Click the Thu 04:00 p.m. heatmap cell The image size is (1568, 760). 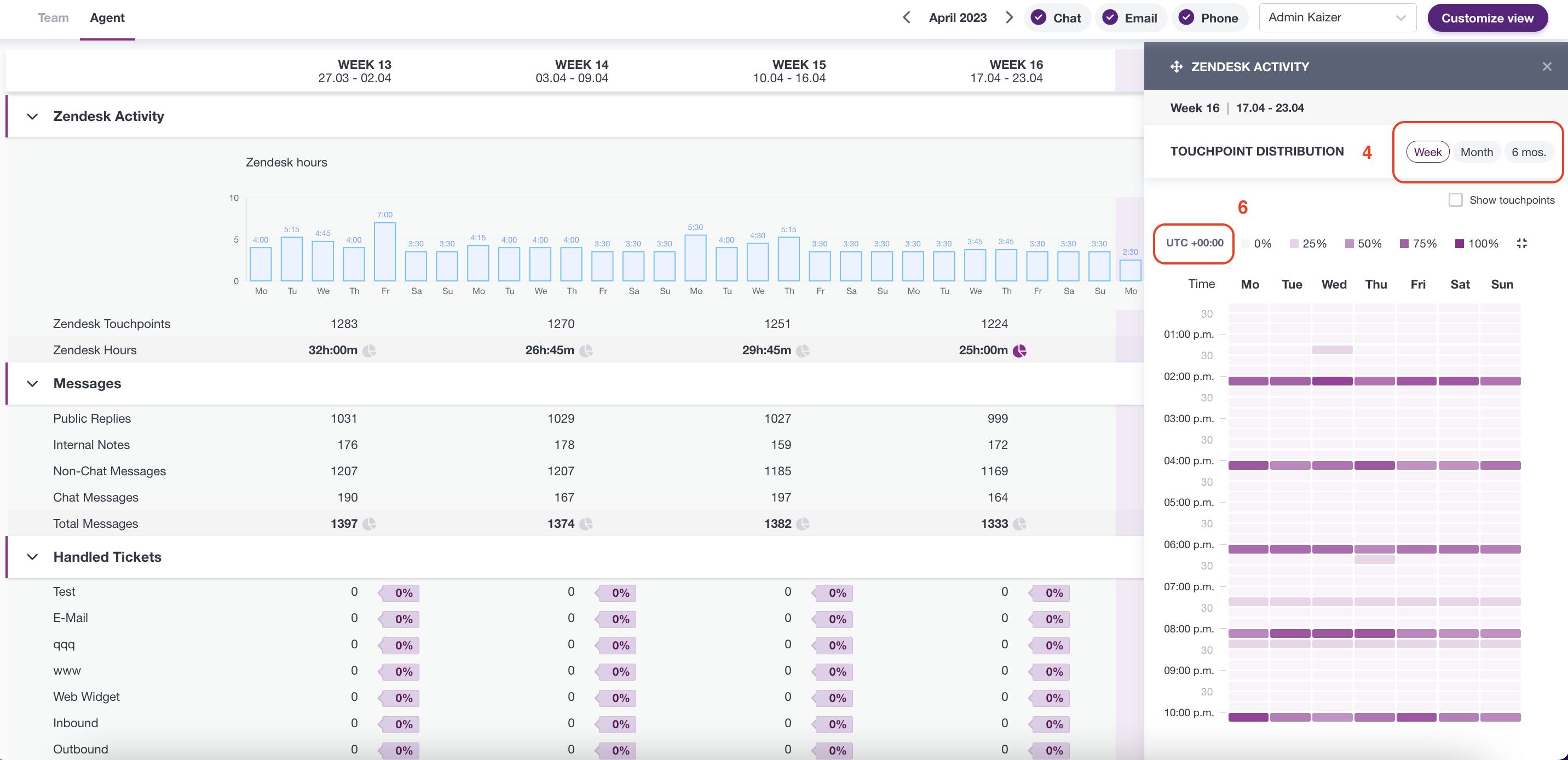(1374, 465)
